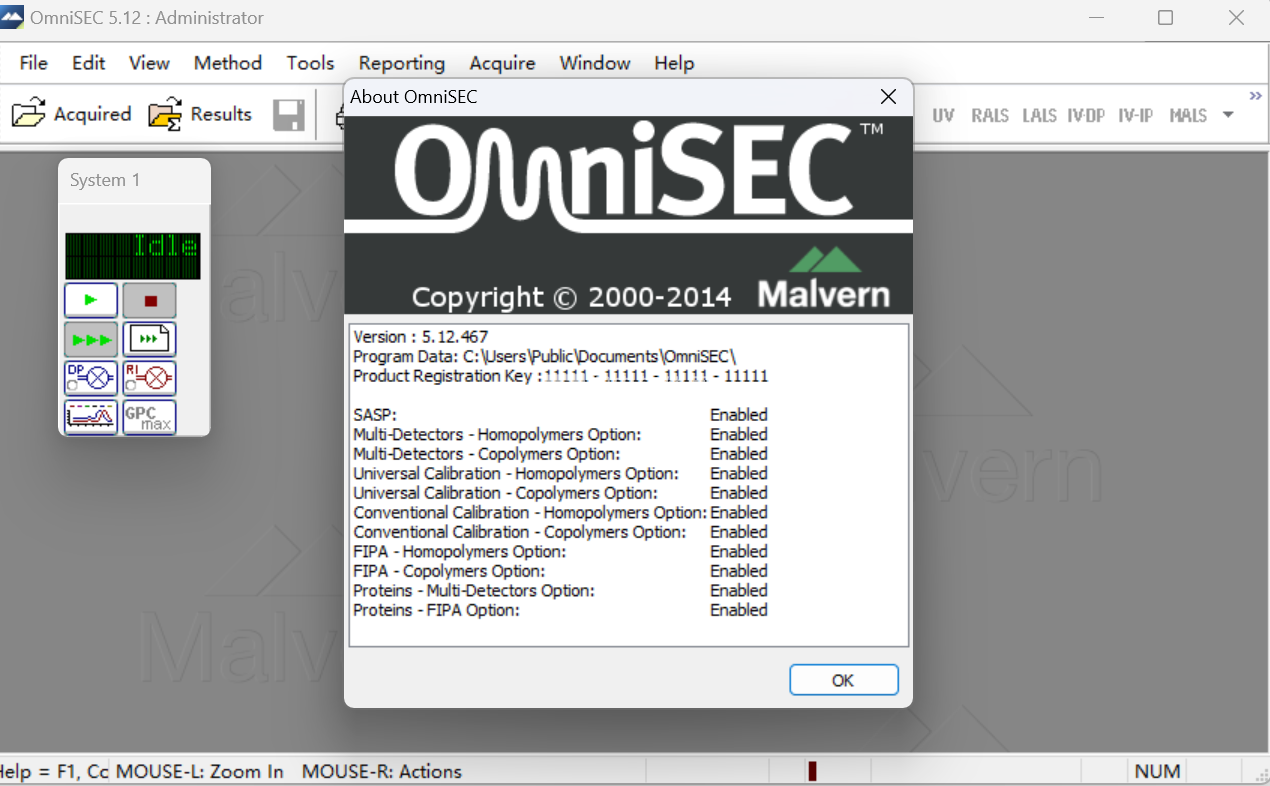The height and width of the screenshot is (786, 1270).
Task: Click Multi-Detectors - Copolymers Option row
Action: click(560, 454)
